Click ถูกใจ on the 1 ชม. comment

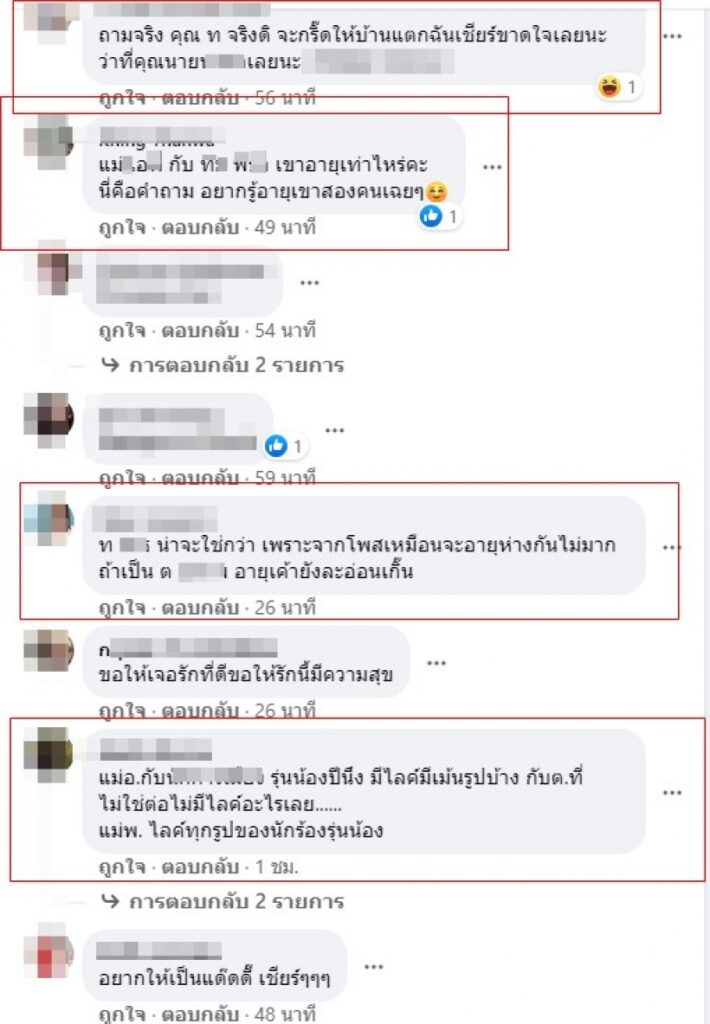click(121, 867)
